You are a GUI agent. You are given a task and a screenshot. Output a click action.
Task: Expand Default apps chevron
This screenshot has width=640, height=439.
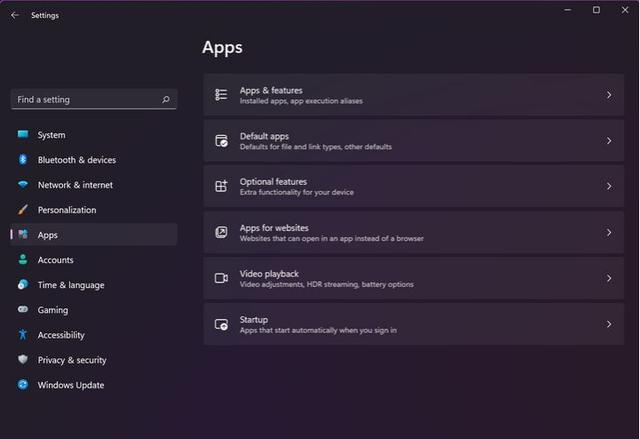coord(609,141)
